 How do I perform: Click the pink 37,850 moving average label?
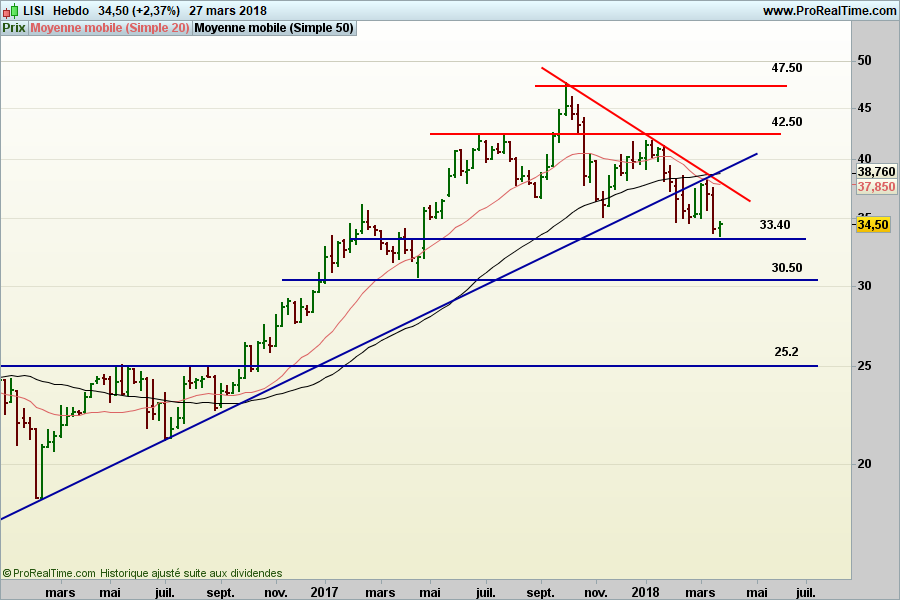(x=876, y=186)
